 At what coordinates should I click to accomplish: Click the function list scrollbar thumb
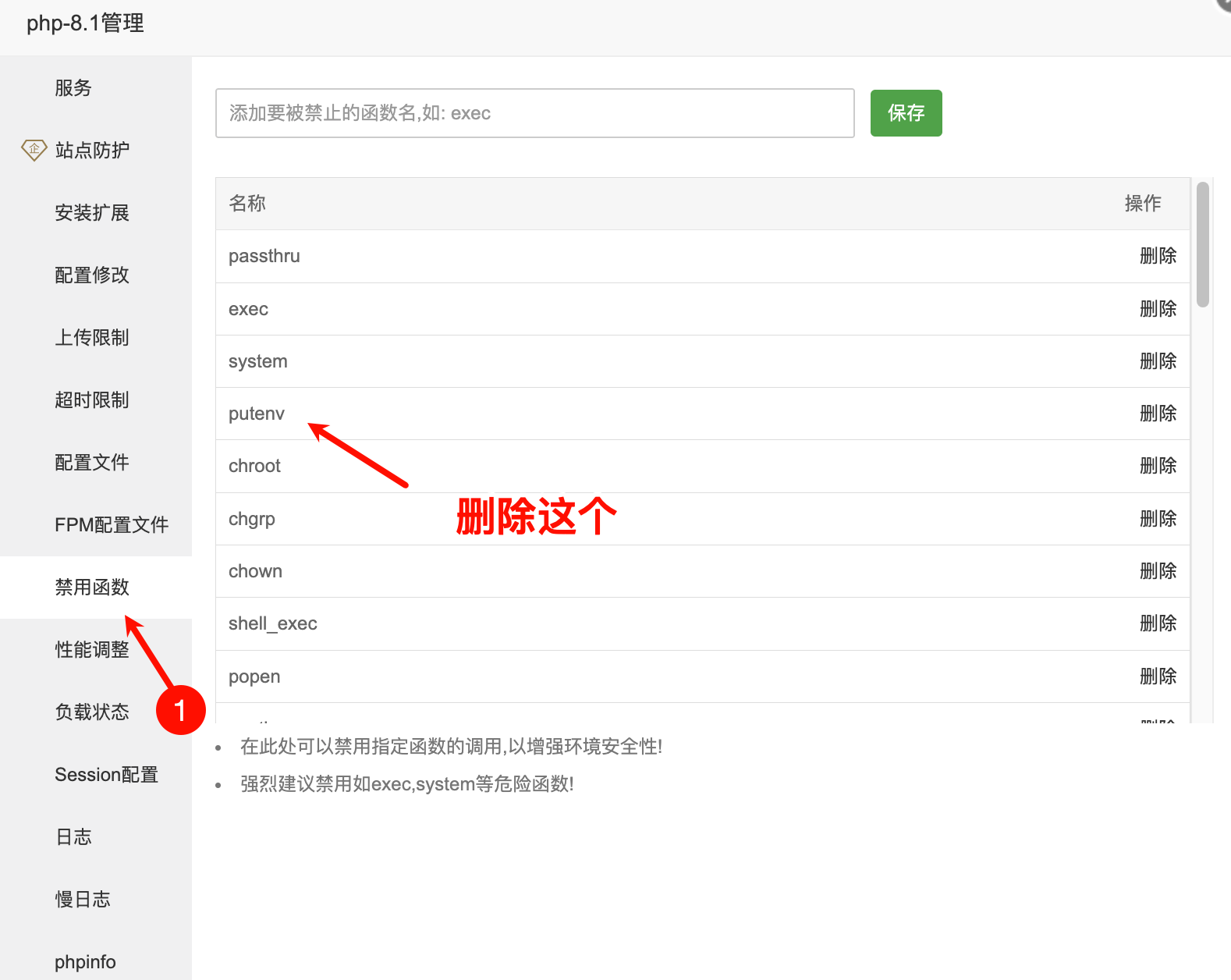[1203, 244]
